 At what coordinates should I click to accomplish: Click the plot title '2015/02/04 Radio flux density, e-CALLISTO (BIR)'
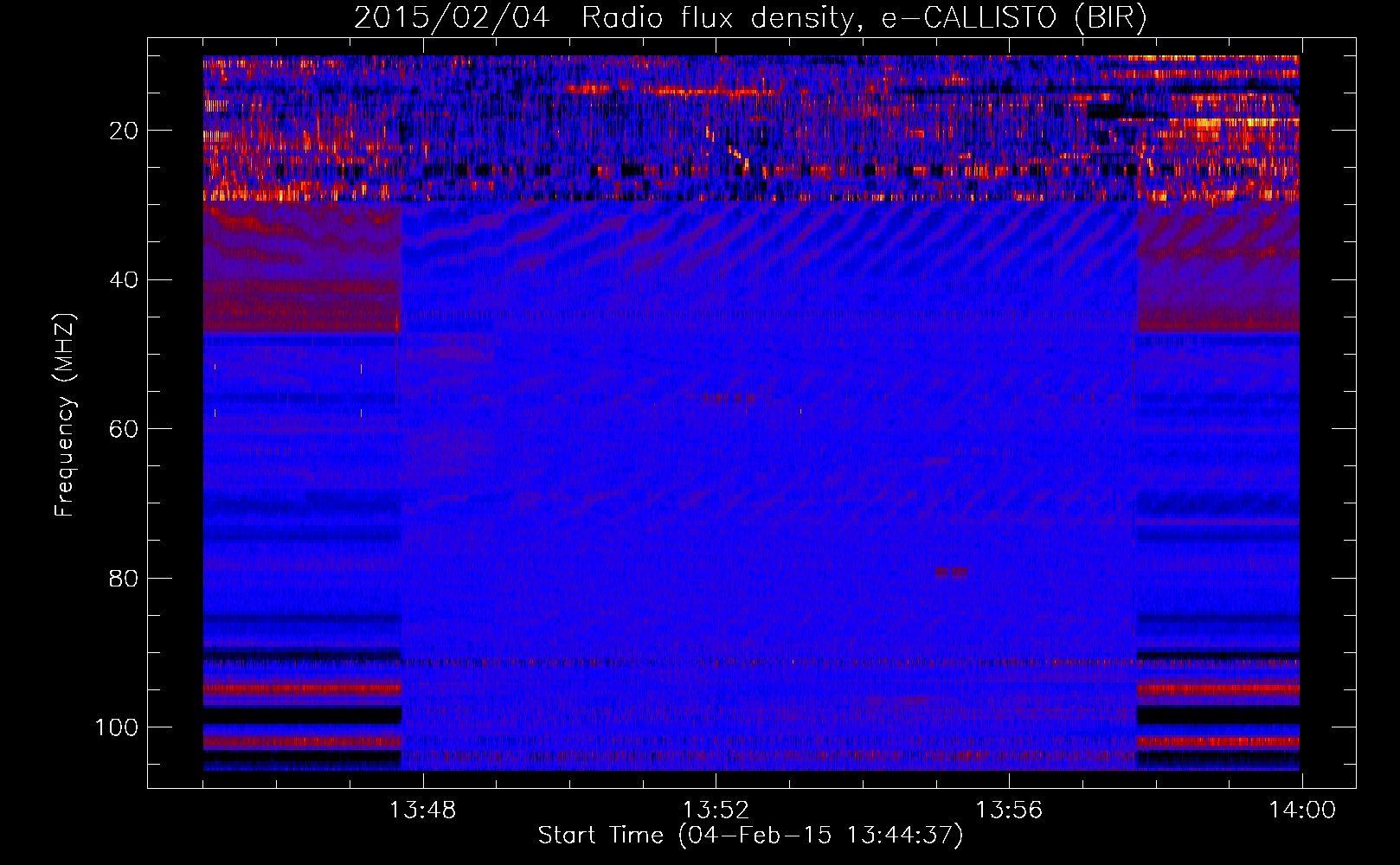point(750,17)
